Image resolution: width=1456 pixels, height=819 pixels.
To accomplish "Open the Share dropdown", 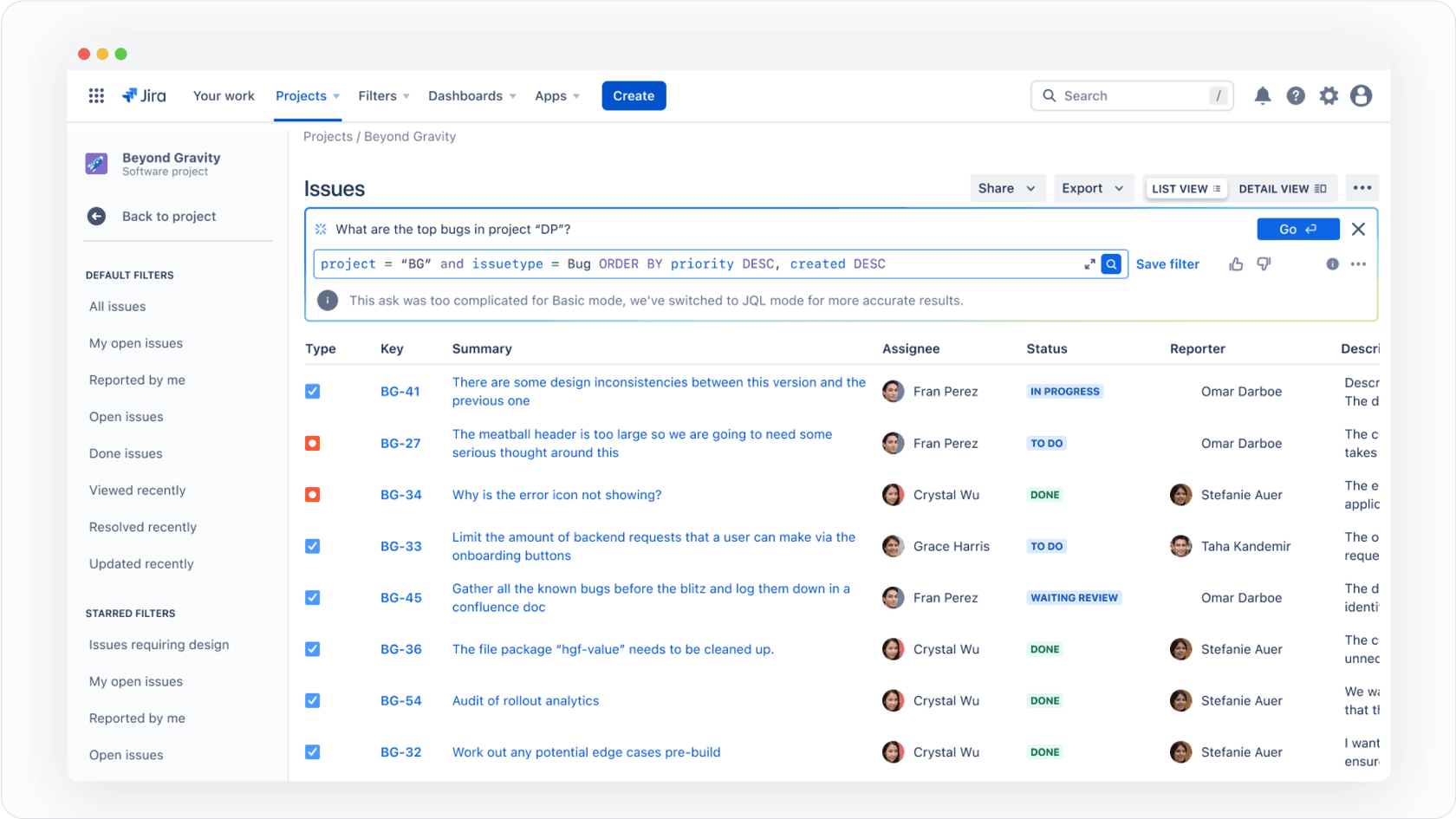I will [1006, 188].
